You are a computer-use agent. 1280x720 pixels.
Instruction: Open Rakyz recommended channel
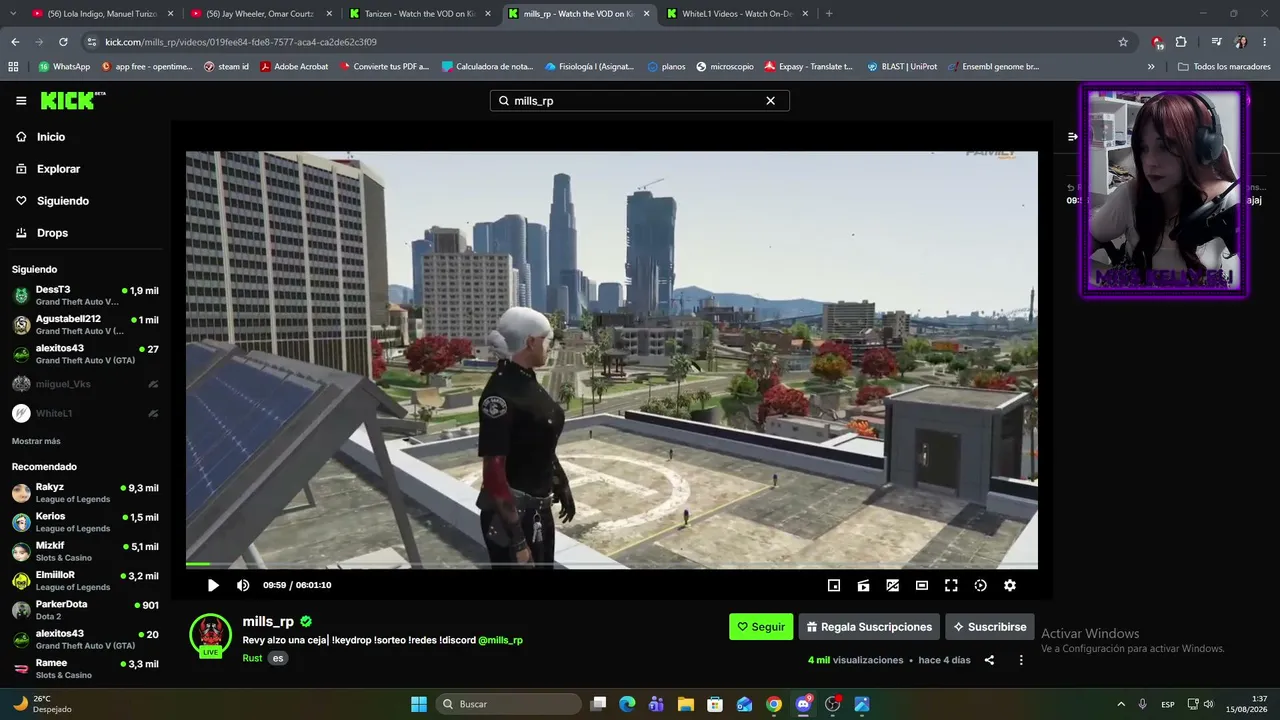[x=85, y=493]
